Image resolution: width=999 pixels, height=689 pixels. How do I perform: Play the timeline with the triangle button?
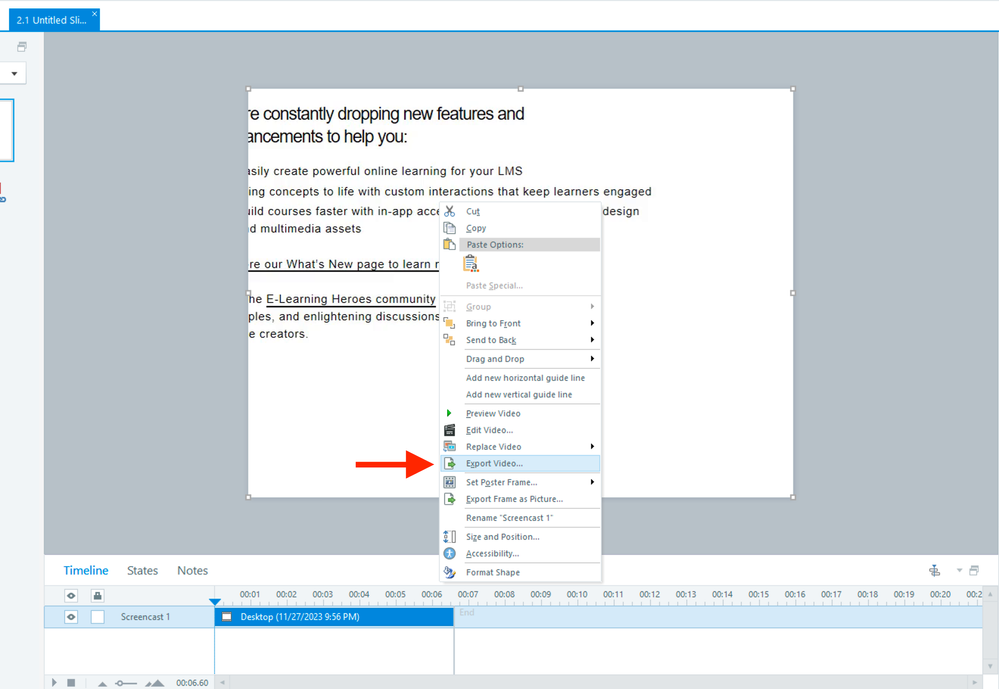[54, 683]
